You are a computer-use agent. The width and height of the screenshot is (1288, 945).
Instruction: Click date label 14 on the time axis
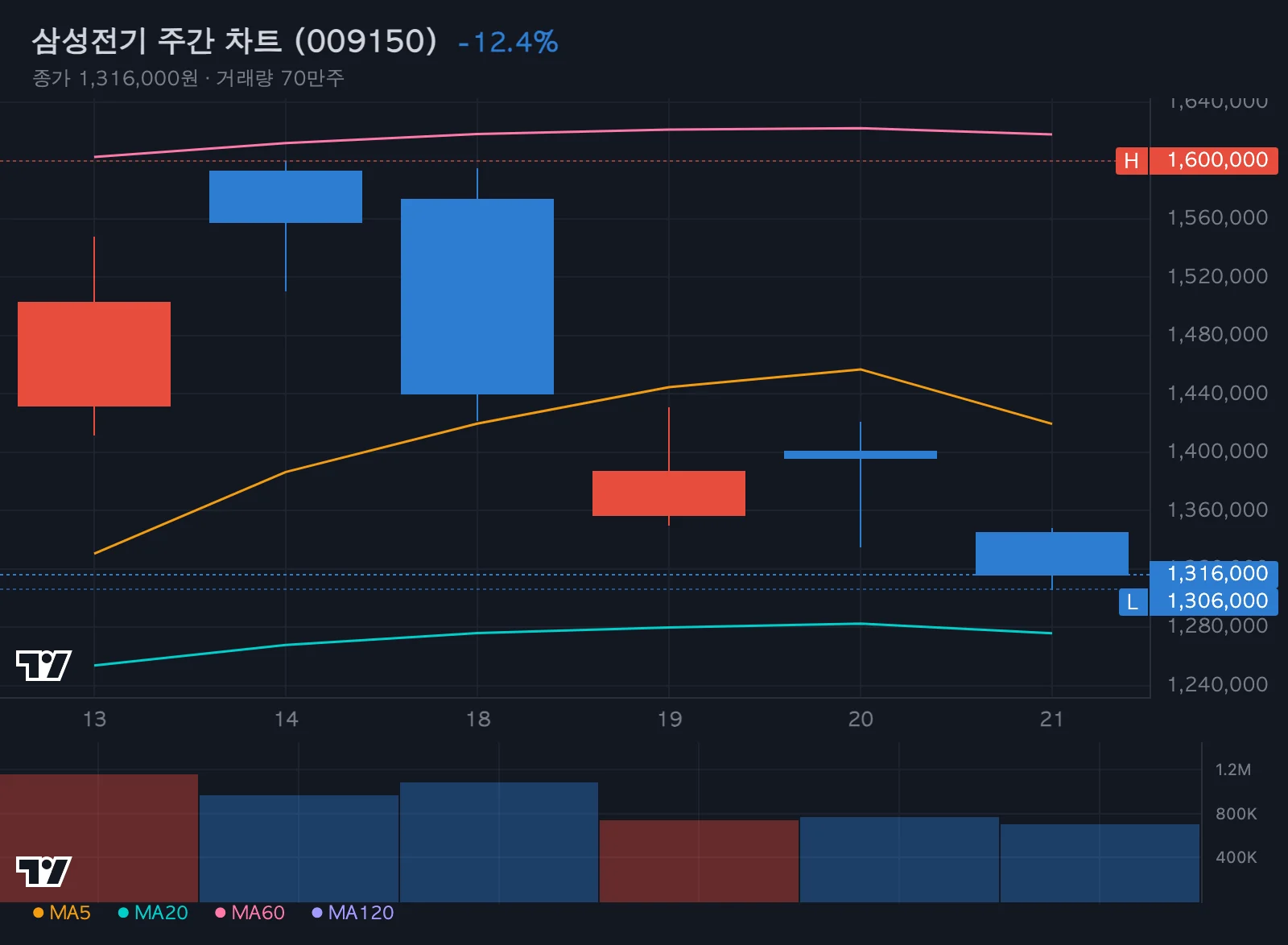(286, 719)
